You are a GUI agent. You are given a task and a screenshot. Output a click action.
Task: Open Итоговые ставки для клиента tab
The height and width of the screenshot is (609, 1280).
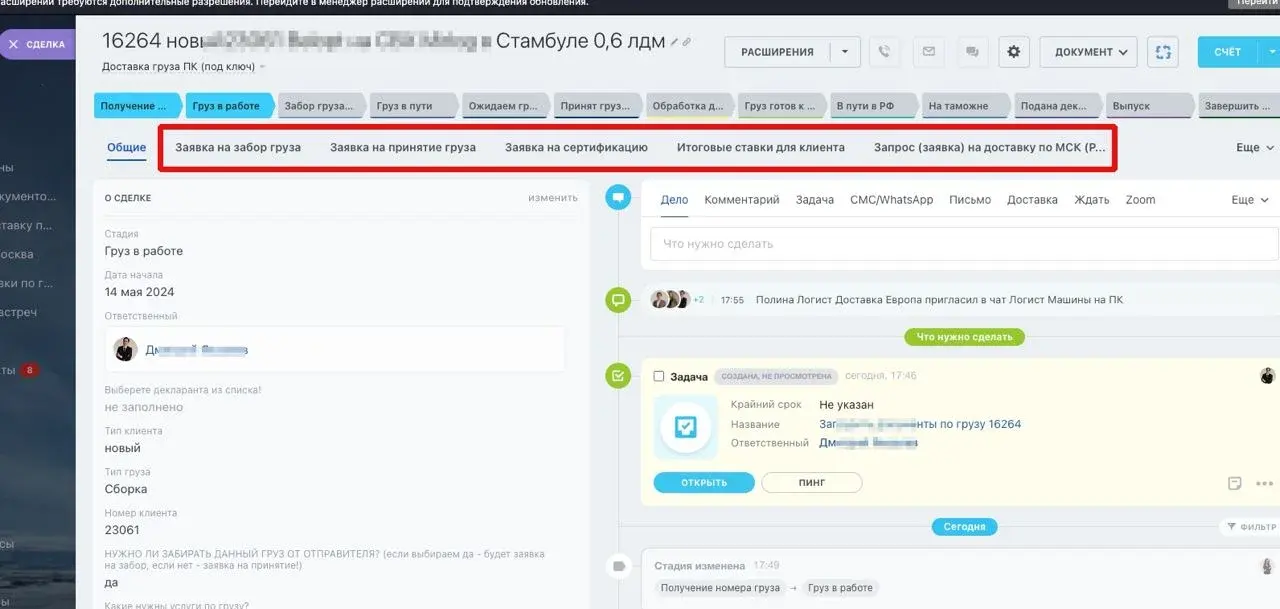[x=761, y=147]
